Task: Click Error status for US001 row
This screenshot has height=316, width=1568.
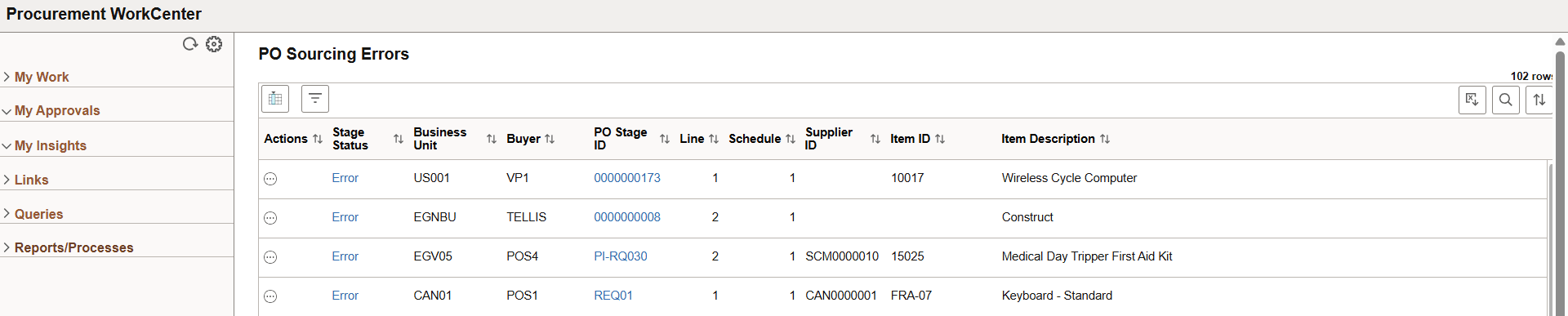Action: click(x=345, y=178)
